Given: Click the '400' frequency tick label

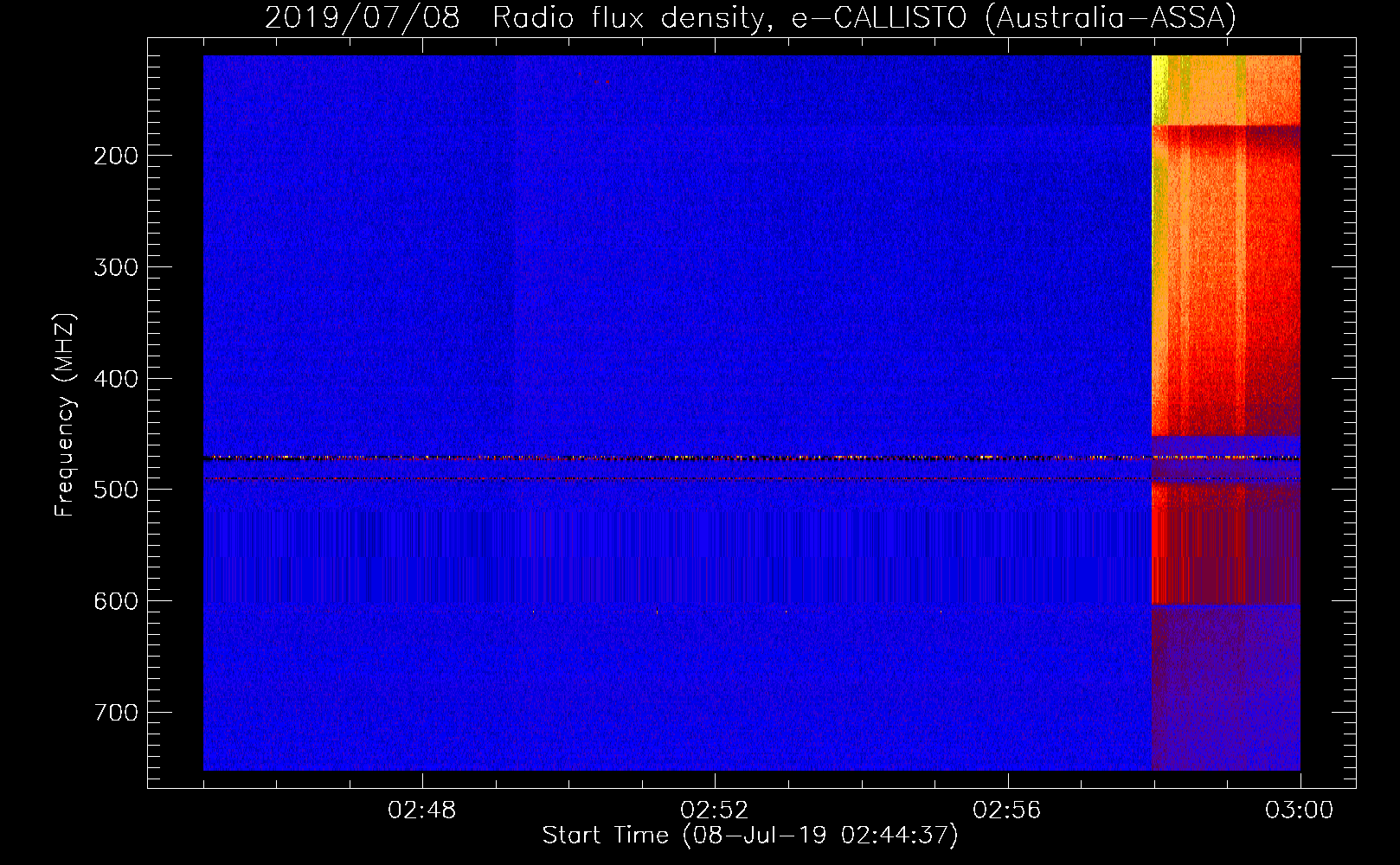Looking at the screenshot, I should pyautogui.click(x=116, y=379).
